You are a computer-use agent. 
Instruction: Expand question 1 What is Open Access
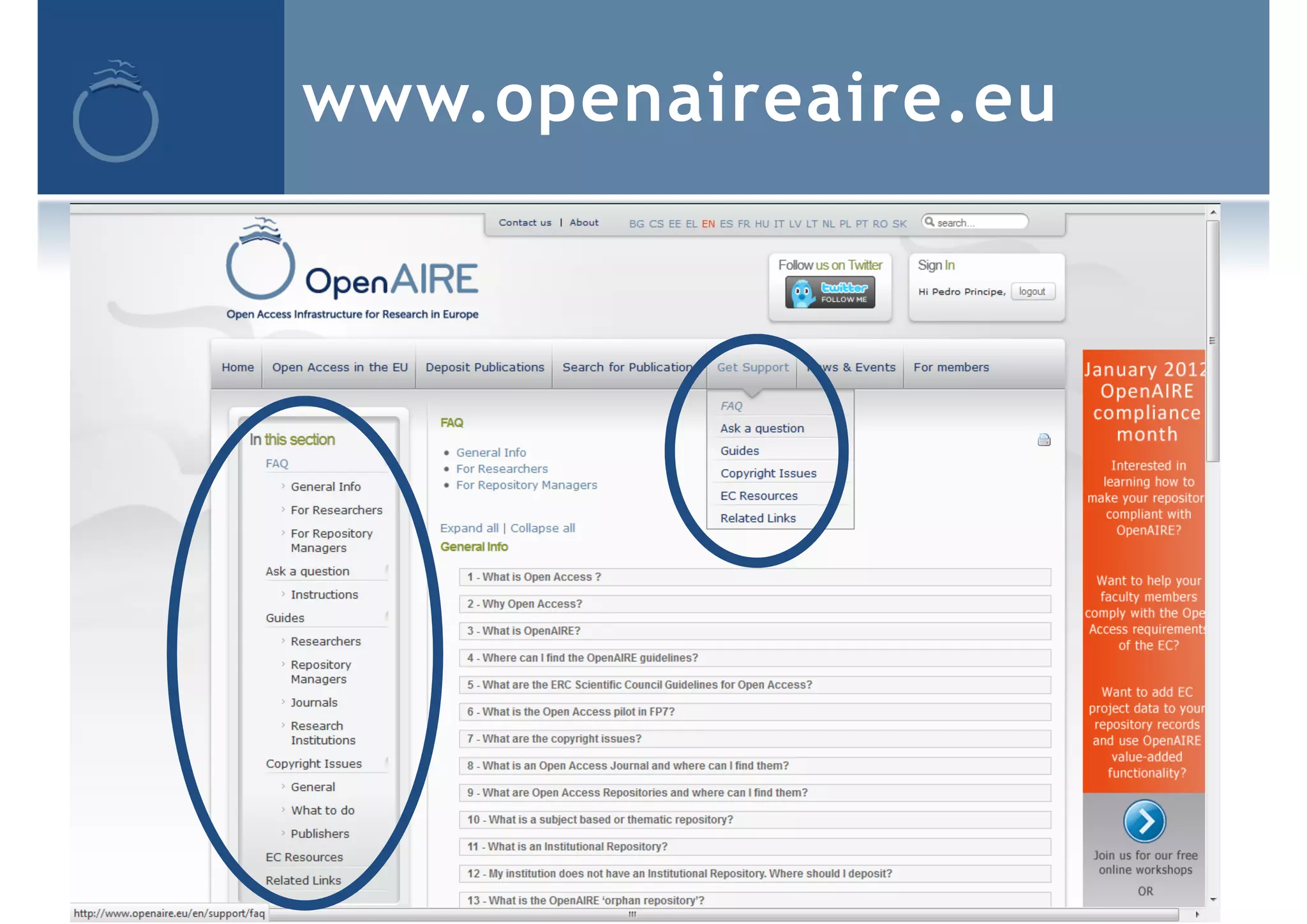click(755, 577)
